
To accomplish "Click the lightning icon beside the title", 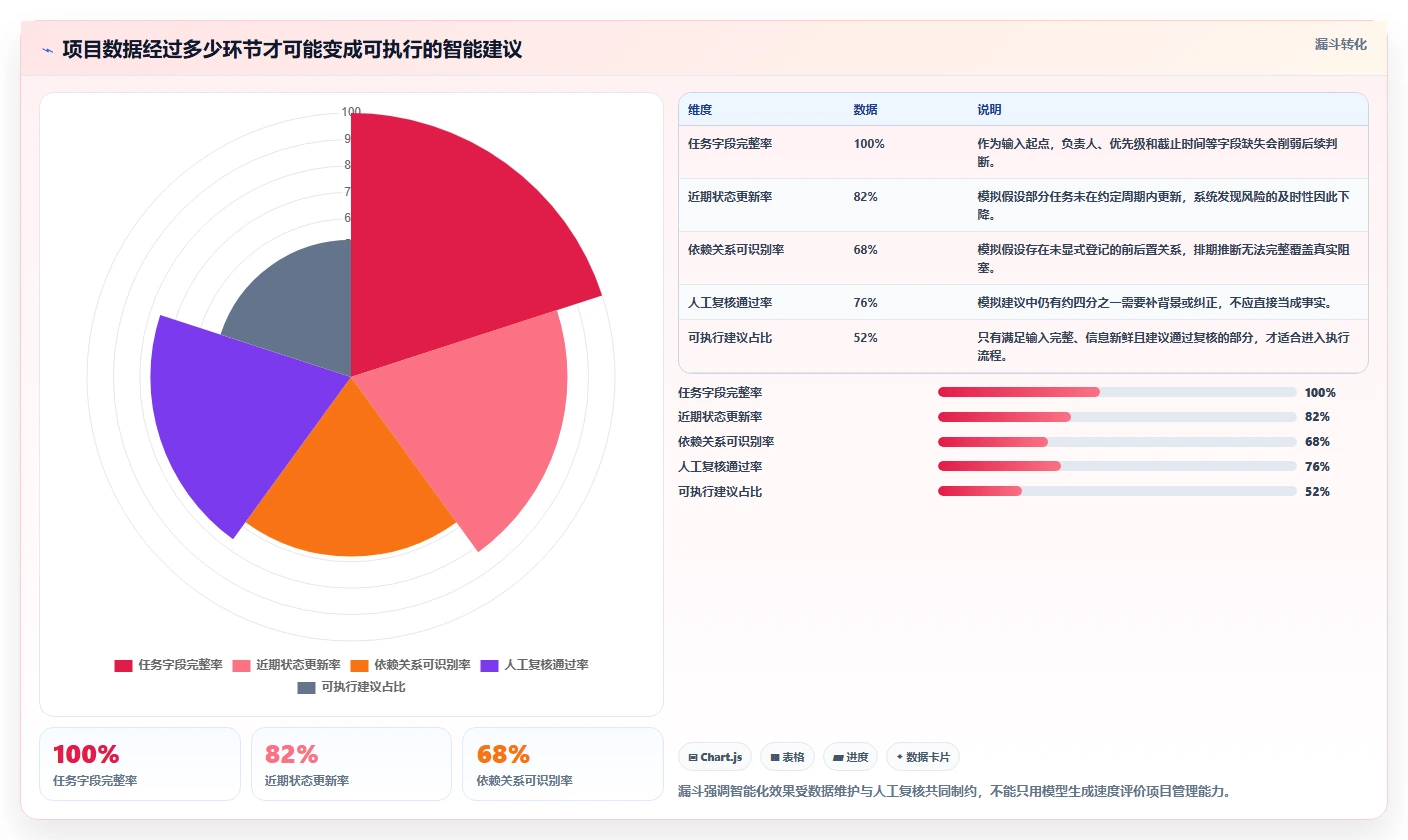I will (x=47, y=50).
